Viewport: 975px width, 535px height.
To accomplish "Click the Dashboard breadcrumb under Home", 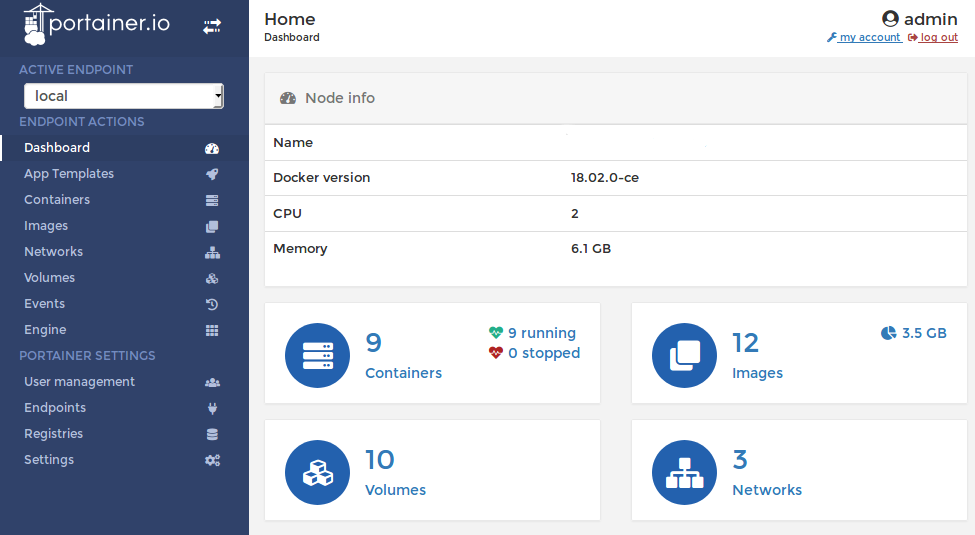I will [x=292, y=37].
